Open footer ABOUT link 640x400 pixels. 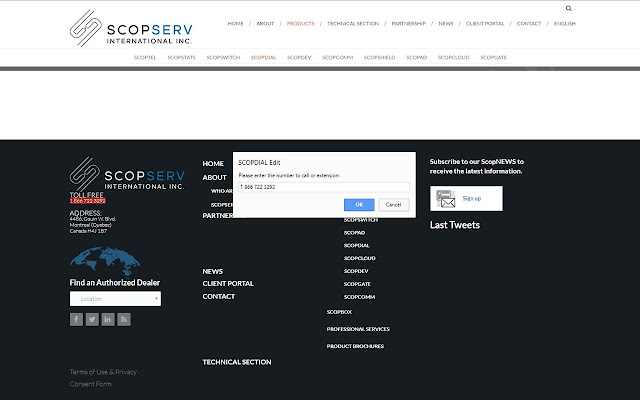[x=214, y=178]
